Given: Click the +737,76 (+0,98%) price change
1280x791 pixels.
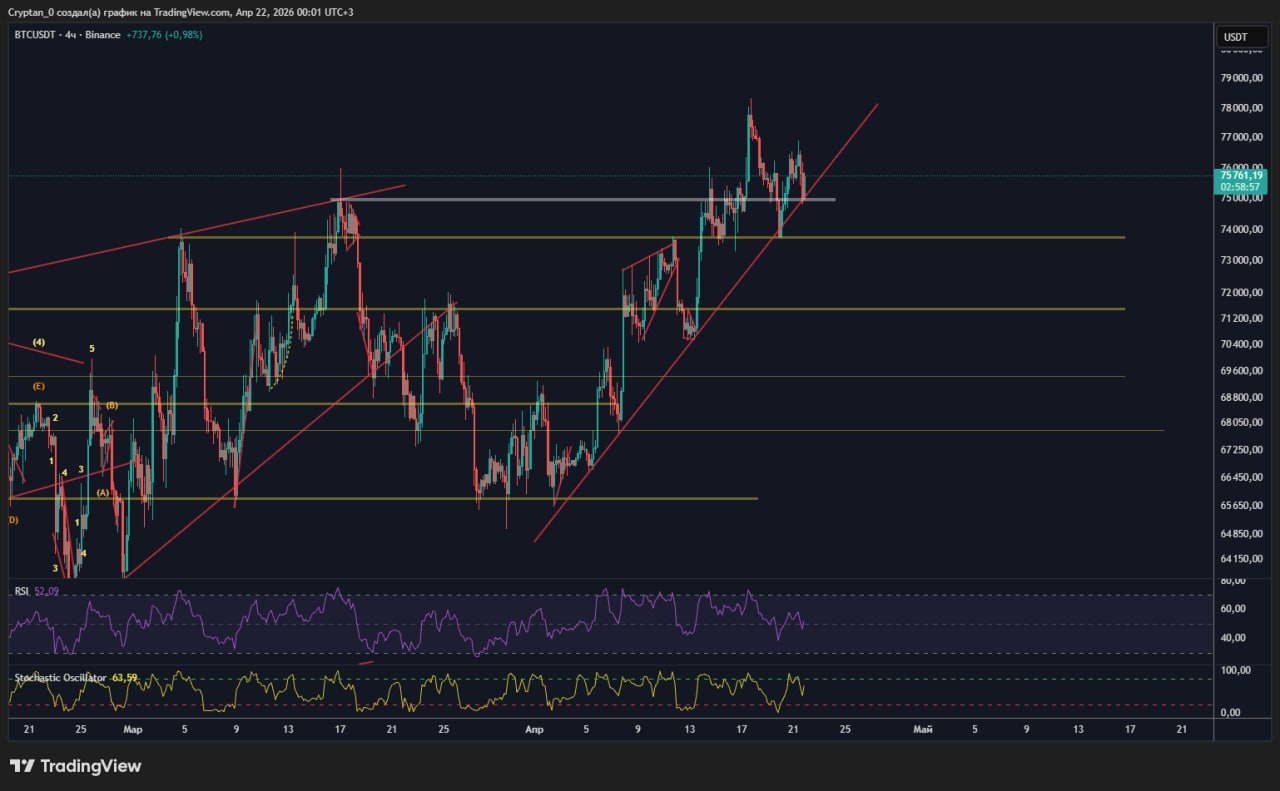Looking at the screenshot, I should (x=165, y=35).
